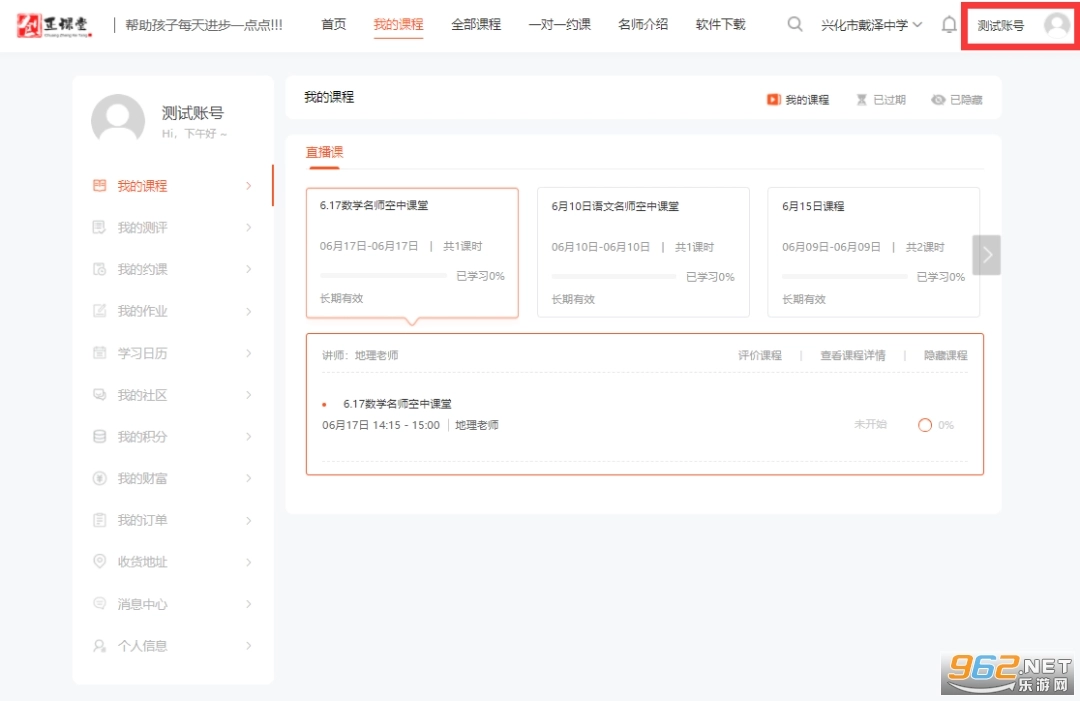Switch filter to 已过期 courses
1080x701 pixels.
coord(880,100)
